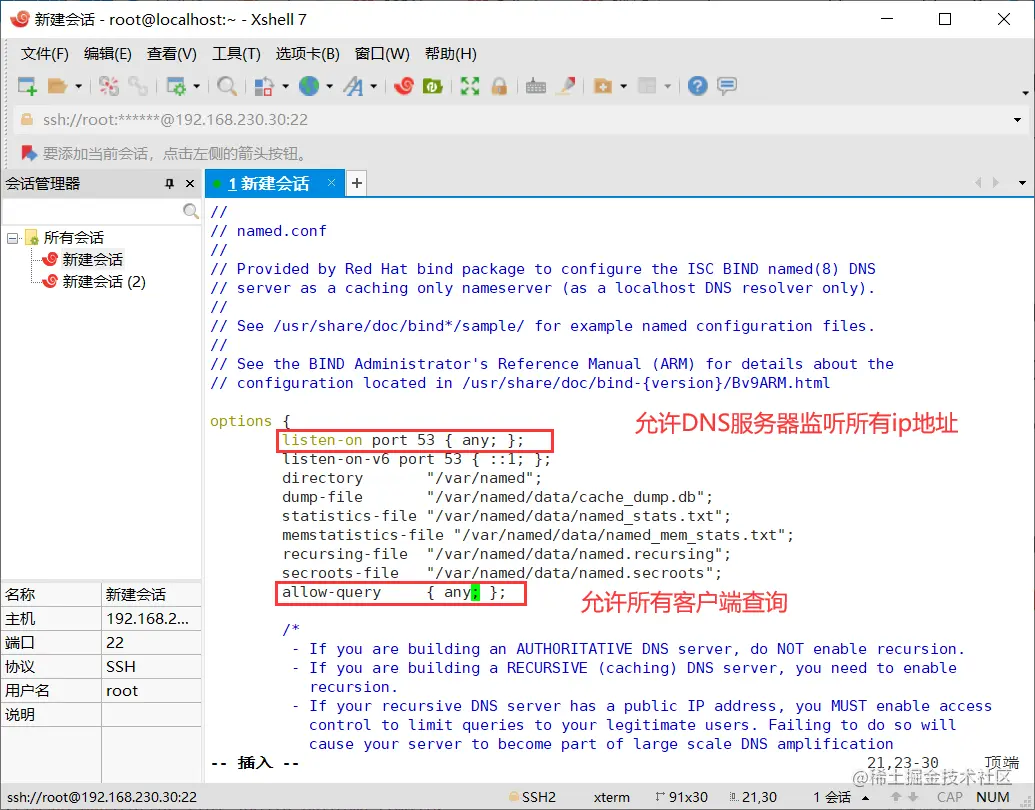Click the Open session folder icon

tap(58, 86)
